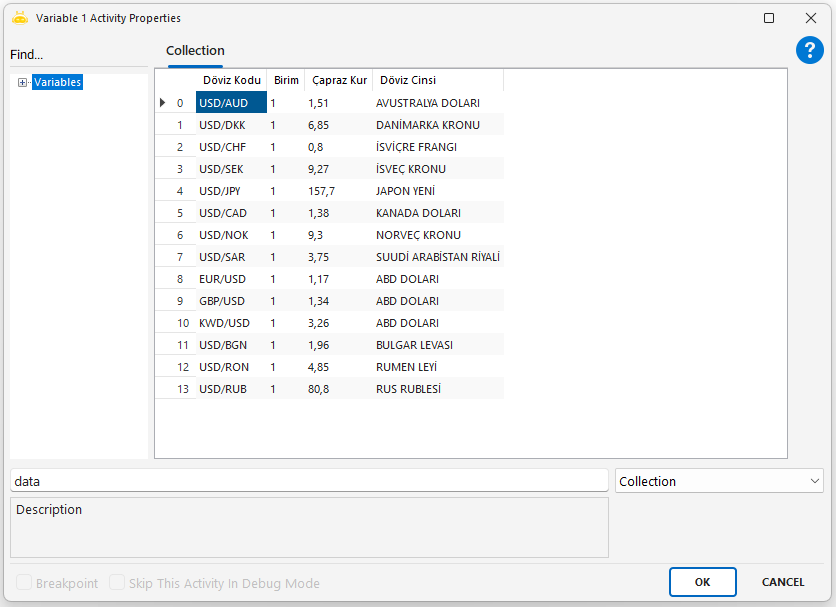Viewport: 836px width, 607px height.
Task: Select the Variables tree item
Action: (57, 83)
